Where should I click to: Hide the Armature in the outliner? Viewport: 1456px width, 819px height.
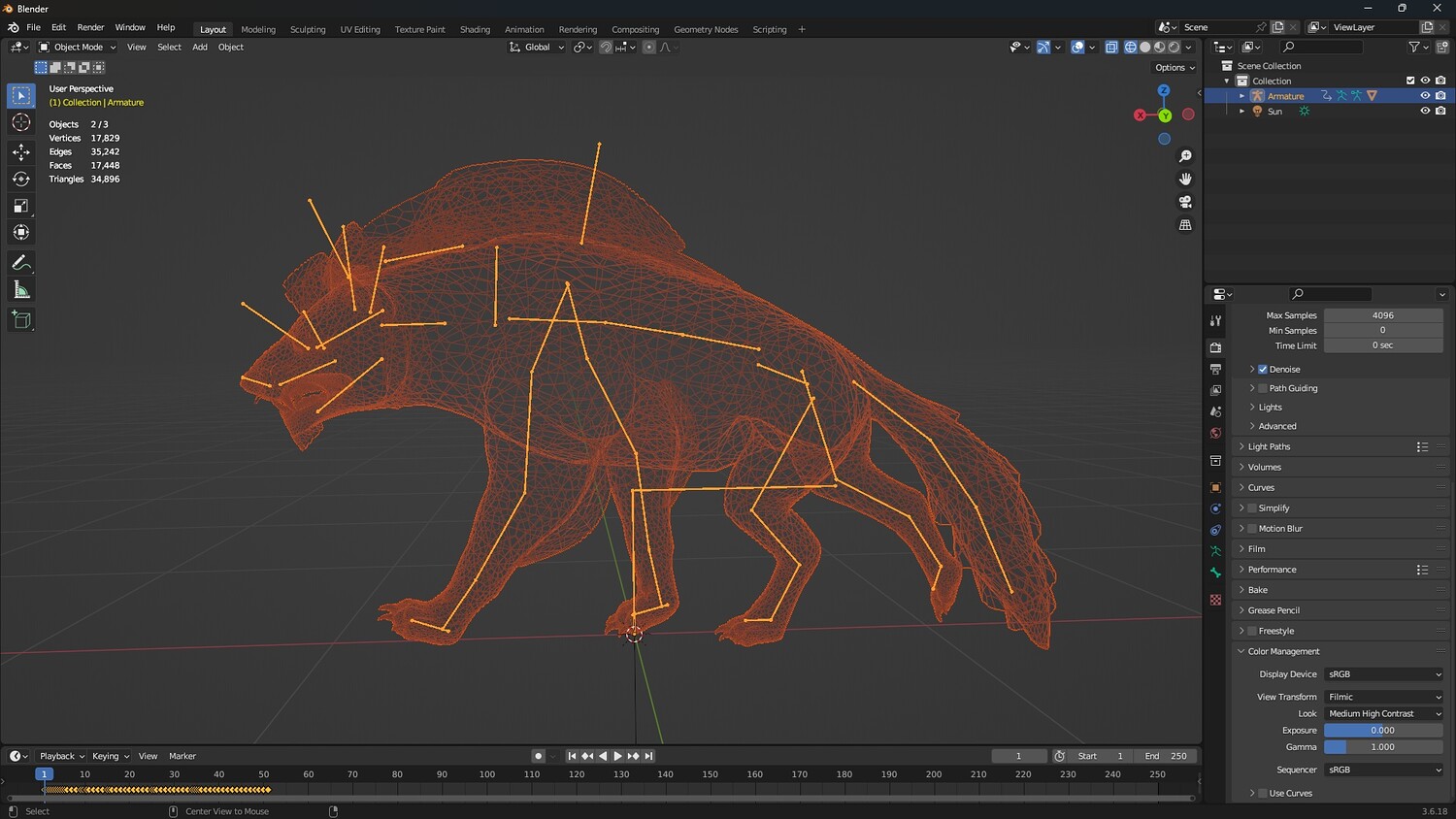pos(1425,96)
